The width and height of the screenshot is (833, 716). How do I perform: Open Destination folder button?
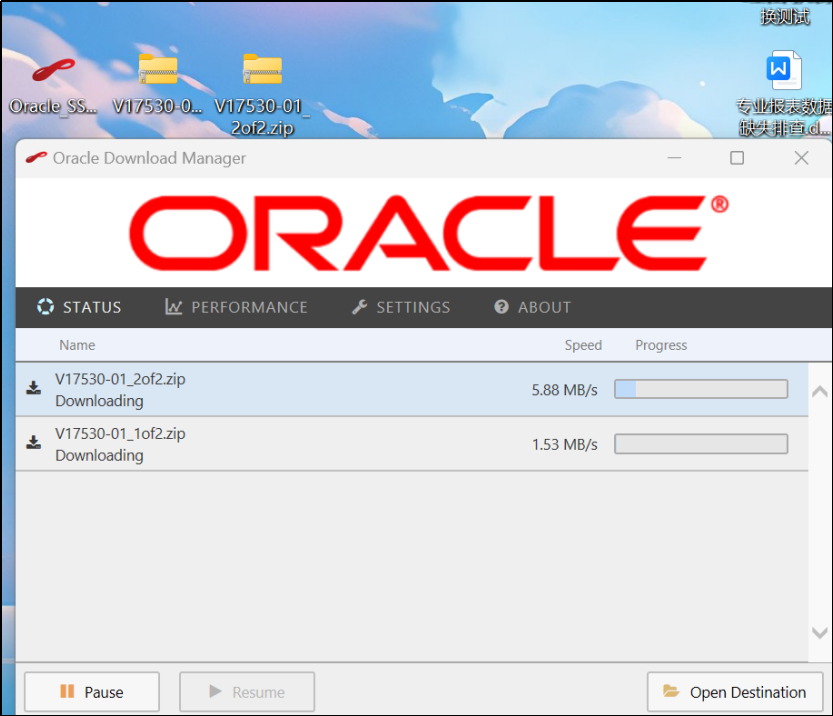(735, 692)
